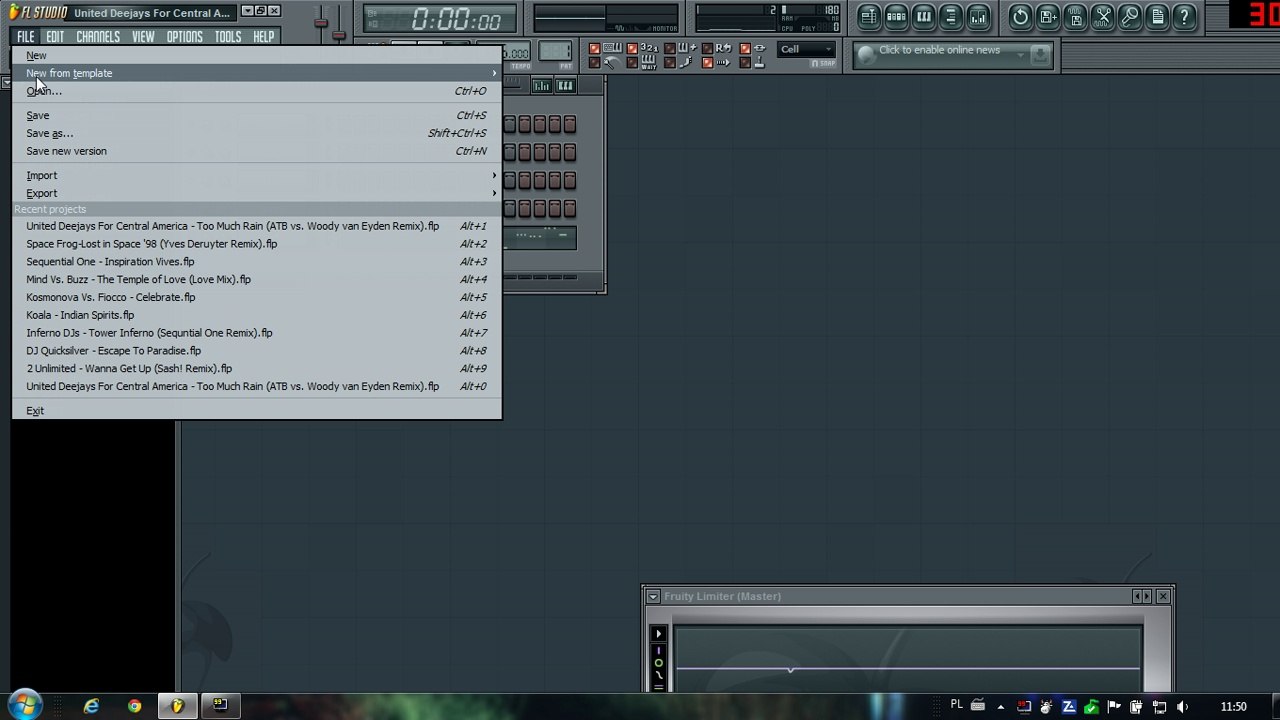Open the OPTIONS menu
The height and width of the screenshot is (720, 1280).
[x=184, y=37]
